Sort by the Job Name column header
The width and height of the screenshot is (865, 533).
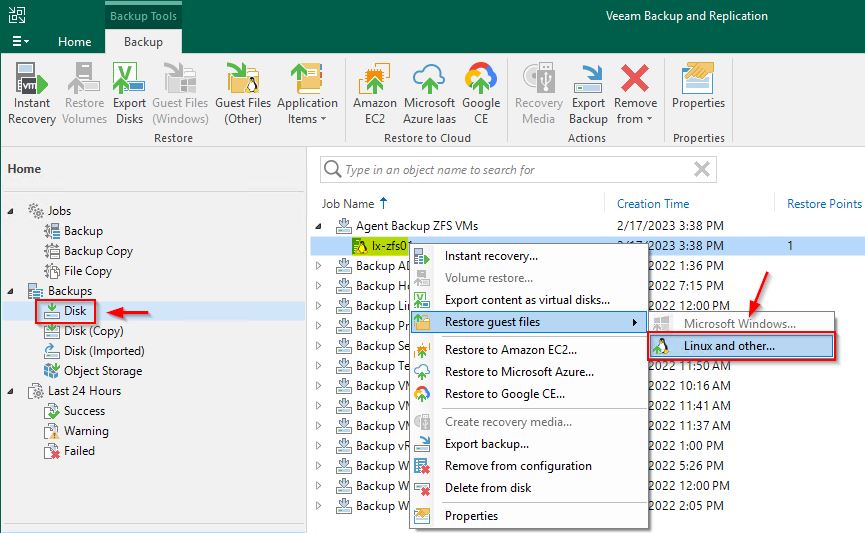click(x=348, y=204)
